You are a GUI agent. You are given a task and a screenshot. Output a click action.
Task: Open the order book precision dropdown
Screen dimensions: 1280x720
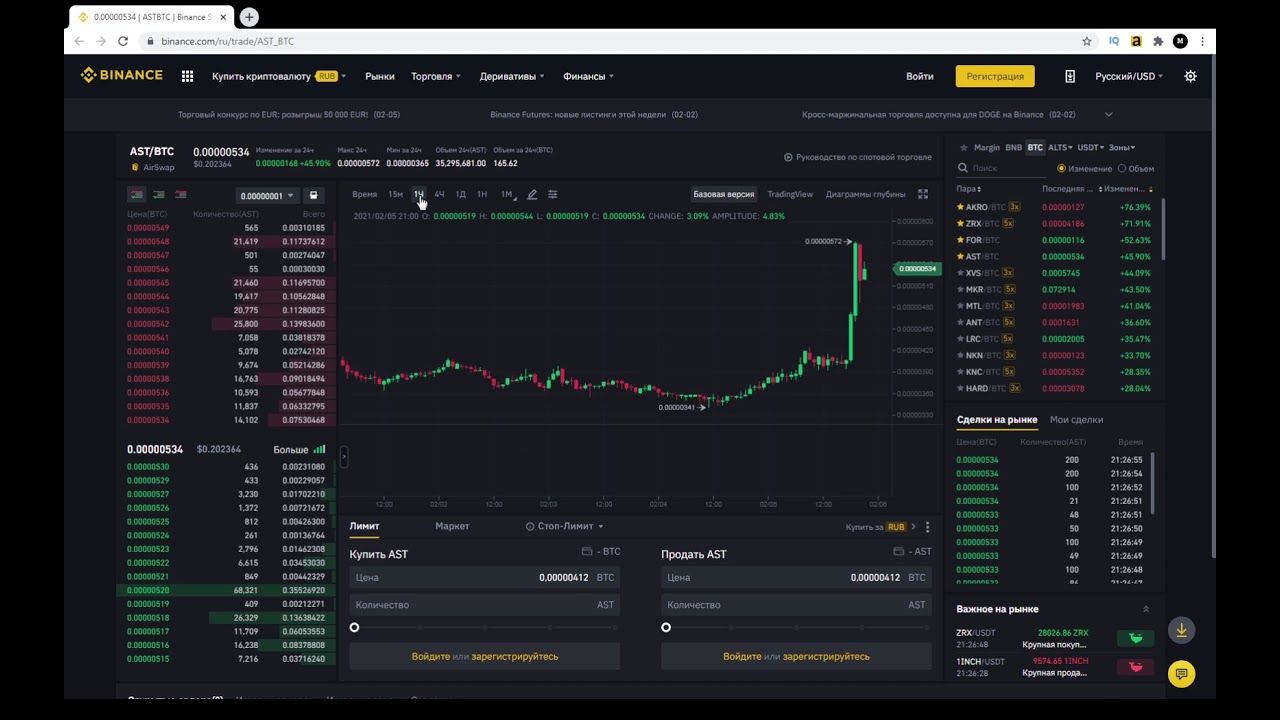coord(267,196)
